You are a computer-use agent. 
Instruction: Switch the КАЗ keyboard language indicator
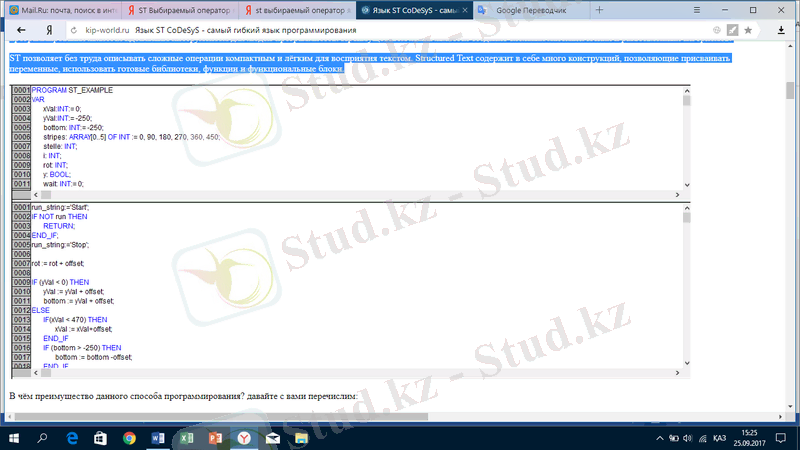coord(719,438)
